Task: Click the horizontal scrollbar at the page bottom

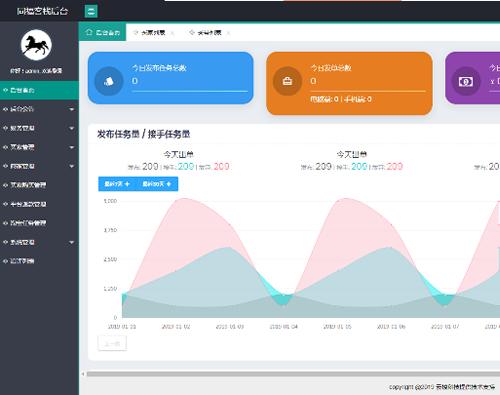Action: click(293, 374)
